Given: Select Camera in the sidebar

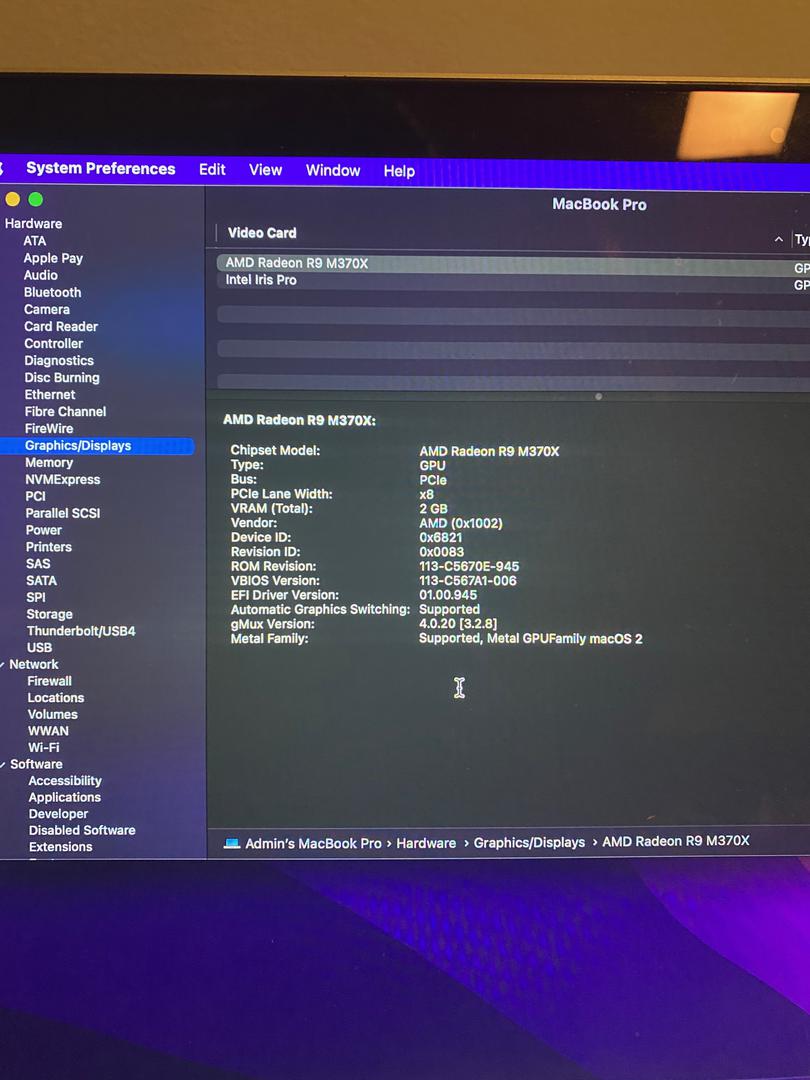Looking at the screenshot, I should coord(47,309).
